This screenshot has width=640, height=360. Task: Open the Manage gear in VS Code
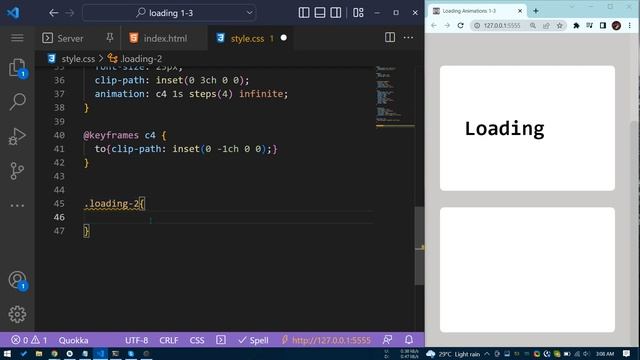(x=17, y=314)
